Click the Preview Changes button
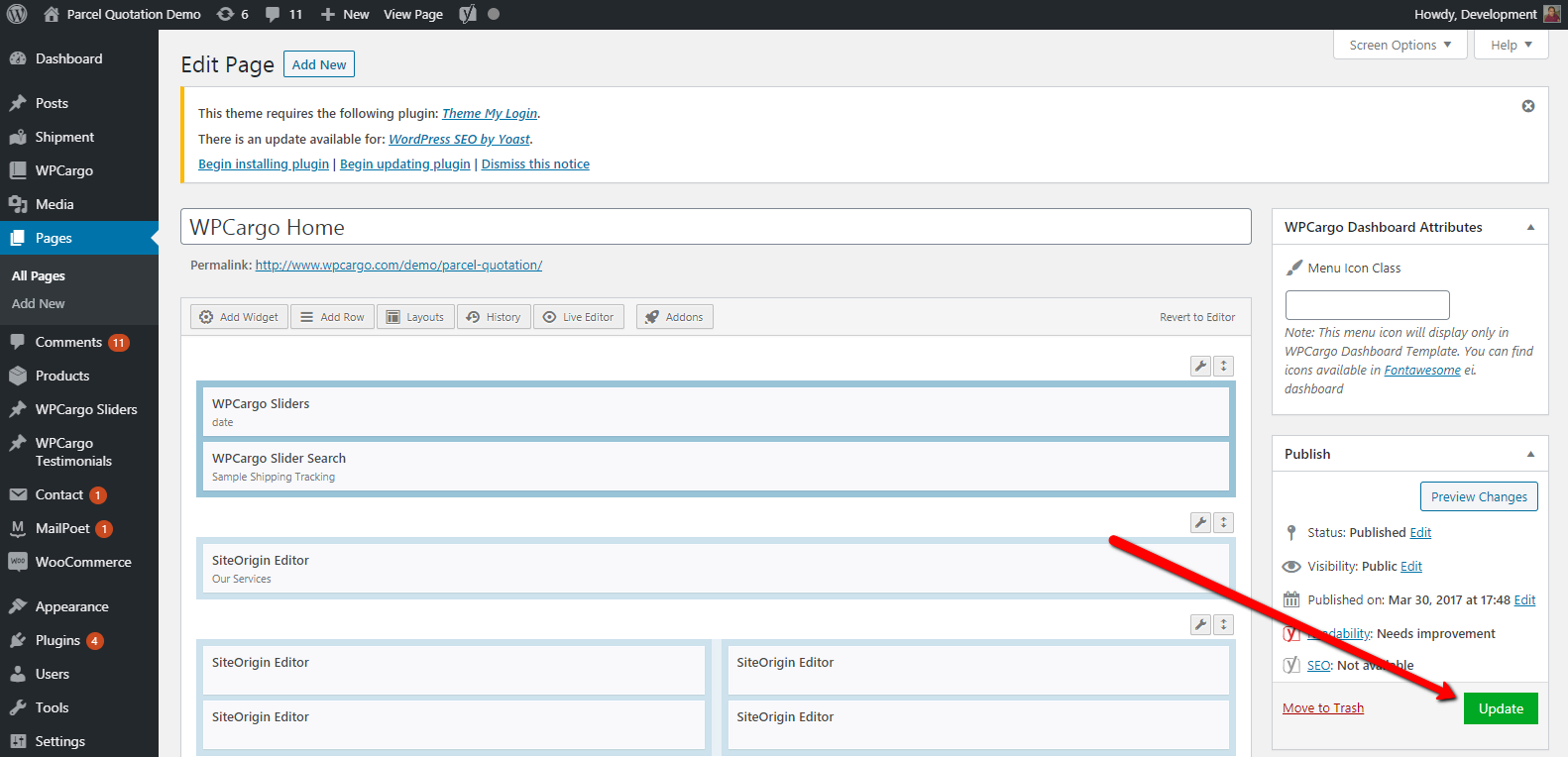The height and width of the screenshot is (757, 1568). click(1479, 496)
